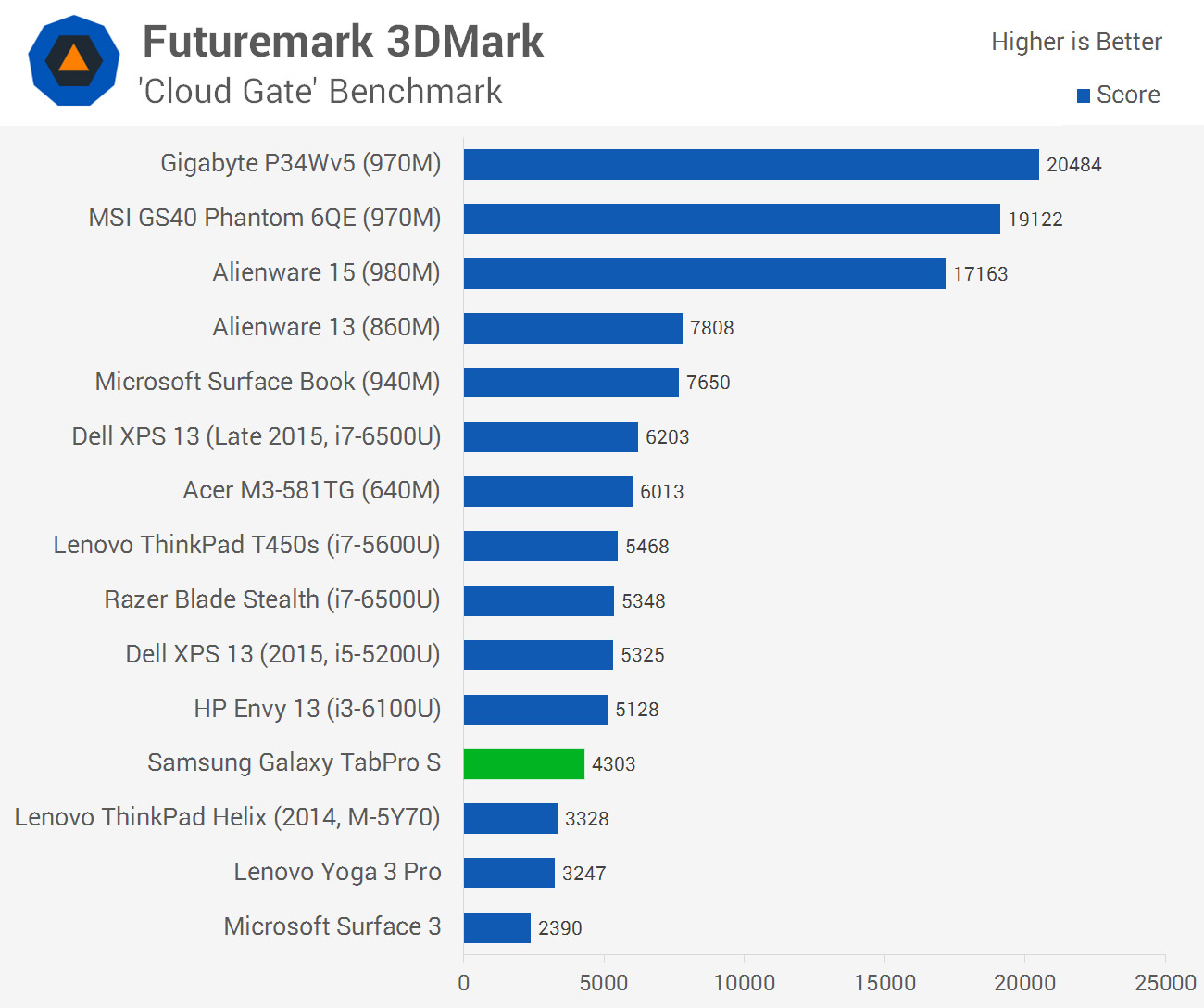This screenshot has width=1204, height=1008.
Task: Click the score value 5468
Action: click(647, 547)
